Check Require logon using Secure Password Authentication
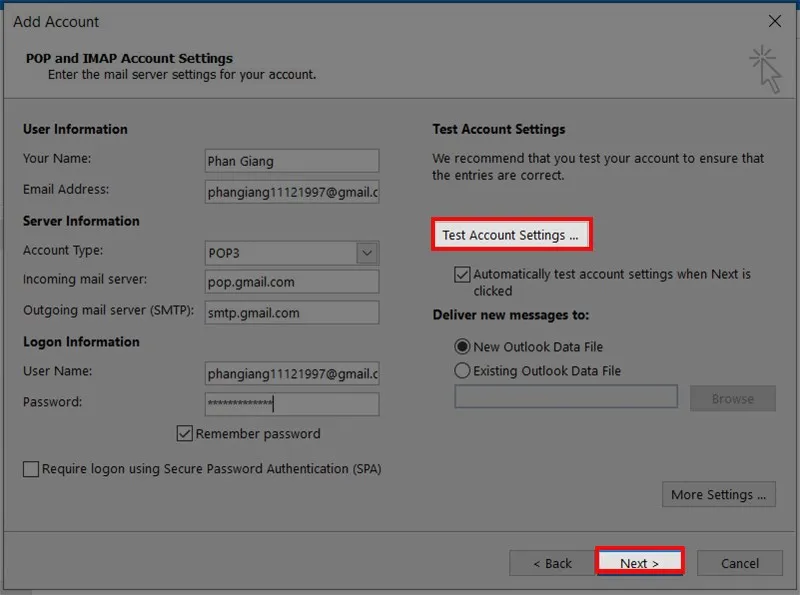Screen dimensions: 800x595 31,468
